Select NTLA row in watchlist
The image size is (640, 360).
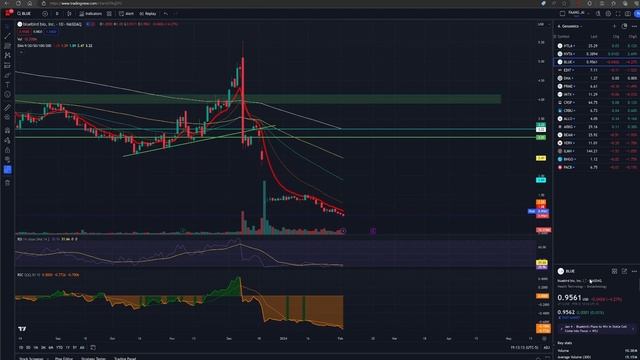coord(596,46)
